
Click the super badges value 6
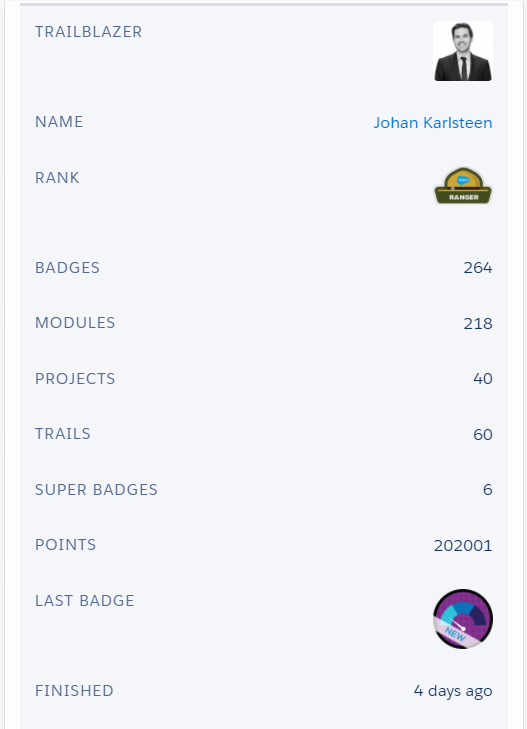point(487,490)
